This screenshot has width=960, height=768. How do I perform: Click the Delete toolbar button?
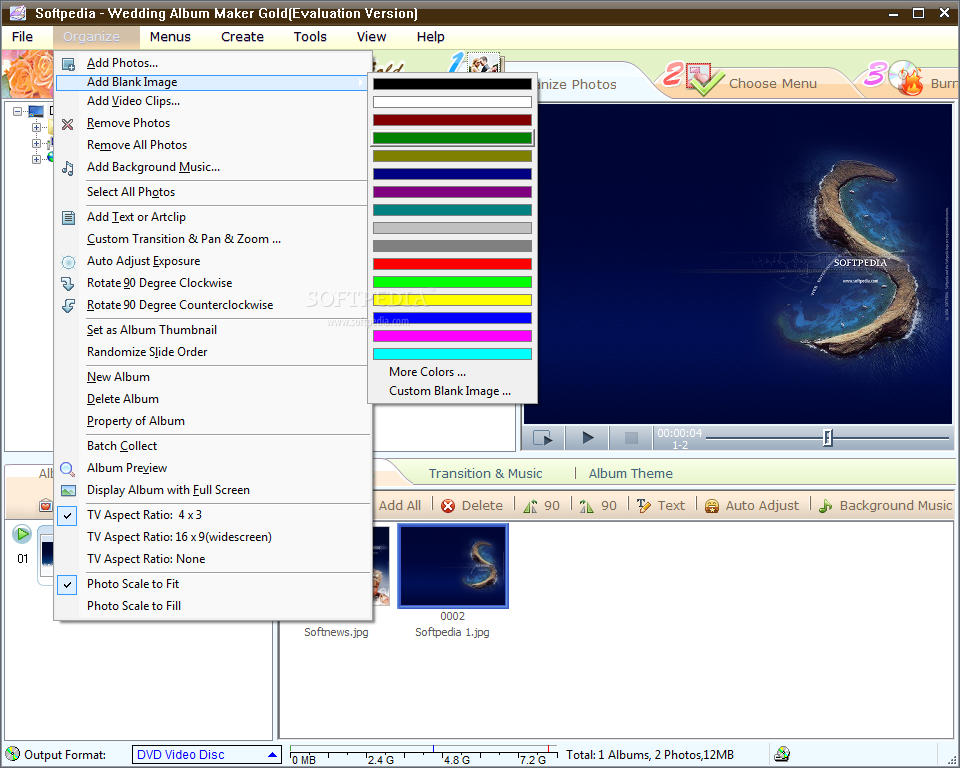coord(472,506)
